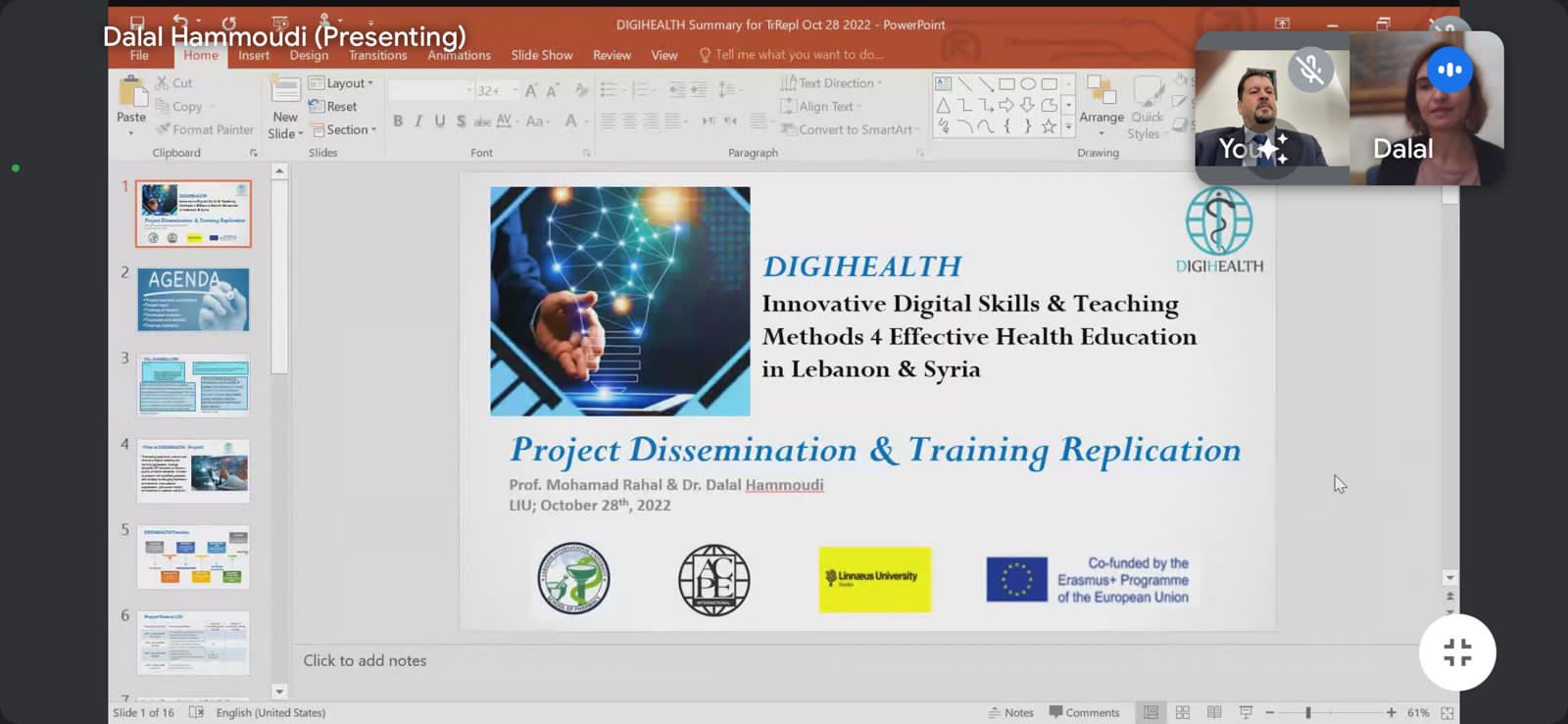Click the Paste clipboard icon

coord(131,93)
